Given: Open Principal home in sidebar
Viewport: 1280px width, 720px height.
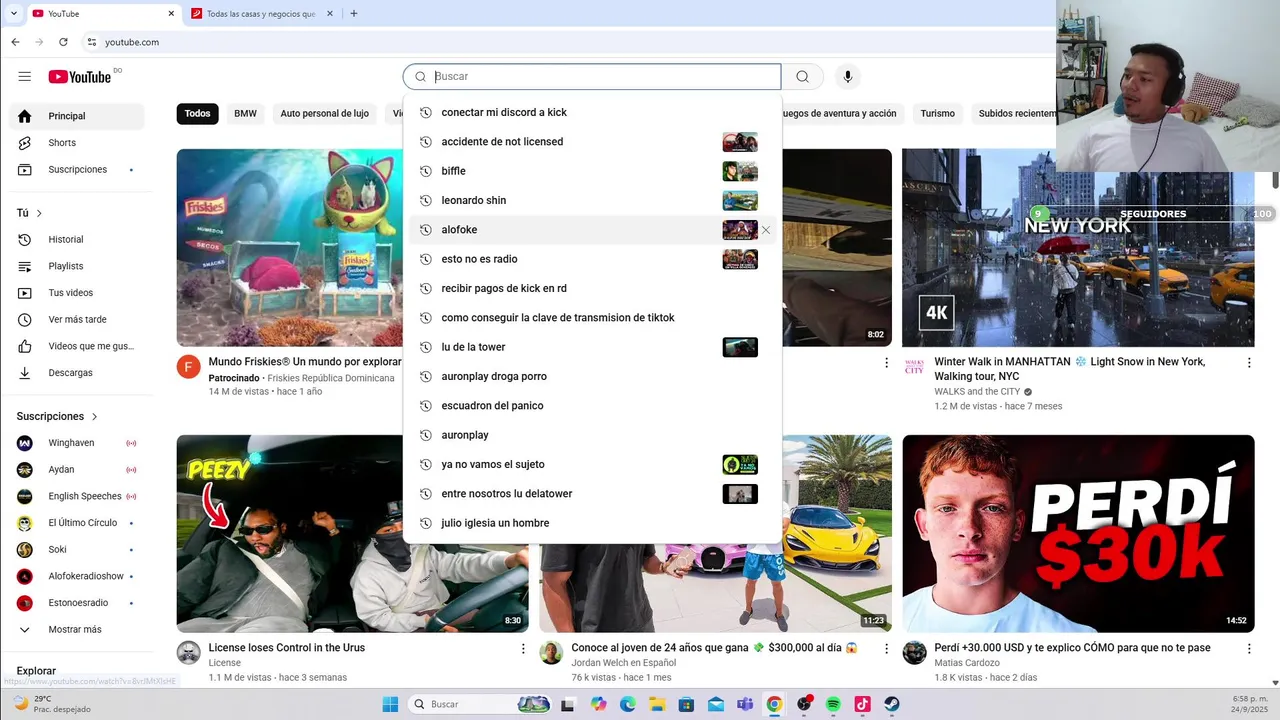Looking at the screenshot, I should click(x=76, y=116).
